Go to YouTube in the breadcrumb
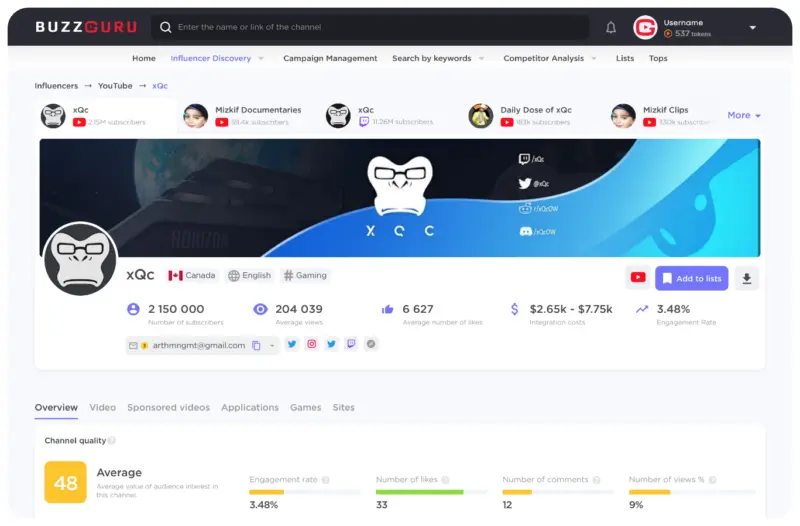Image resolution: width=800 pixels, height=526 pixels. tap(115, 86)
